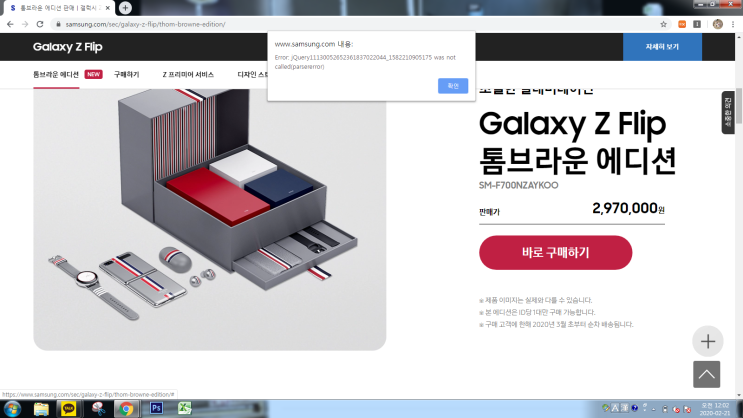This screenshot has height=418, width=743.
Task: Open the Snipping Tool taskbar icon
Action: coord(98,409)
